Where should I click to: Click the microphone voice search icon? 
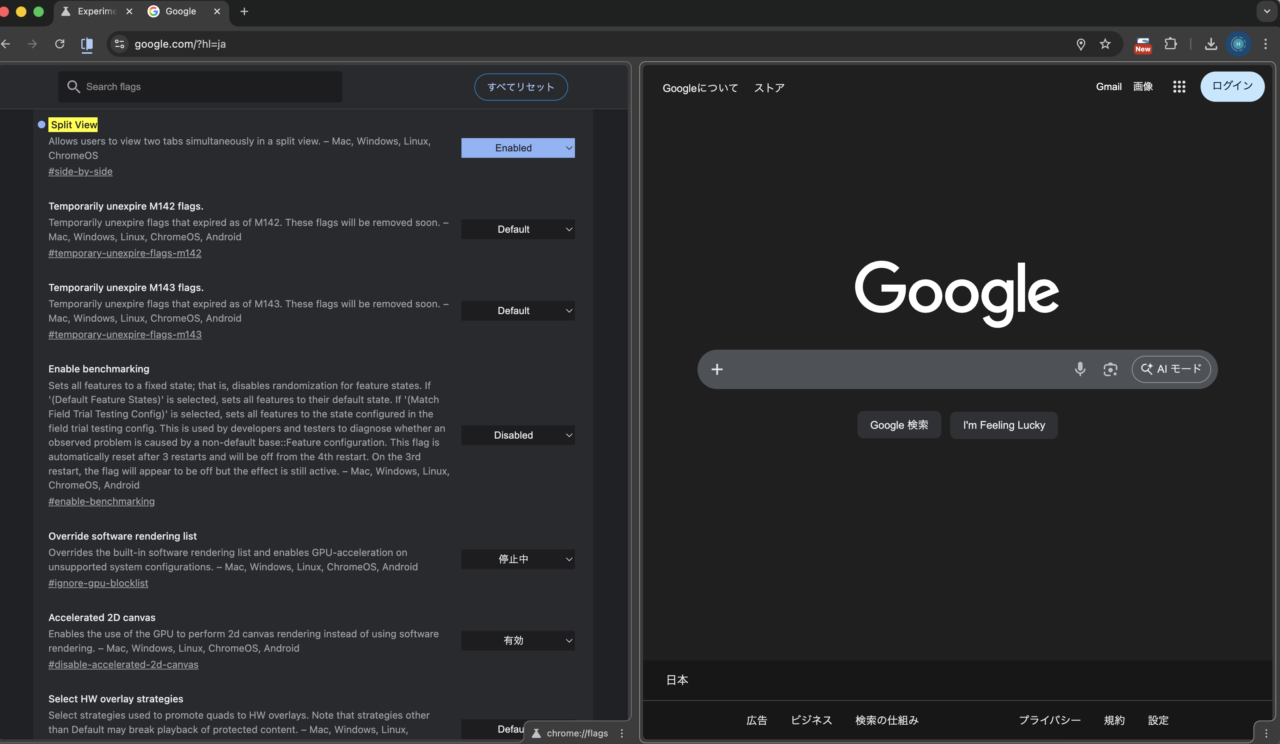pos(1080,369)
